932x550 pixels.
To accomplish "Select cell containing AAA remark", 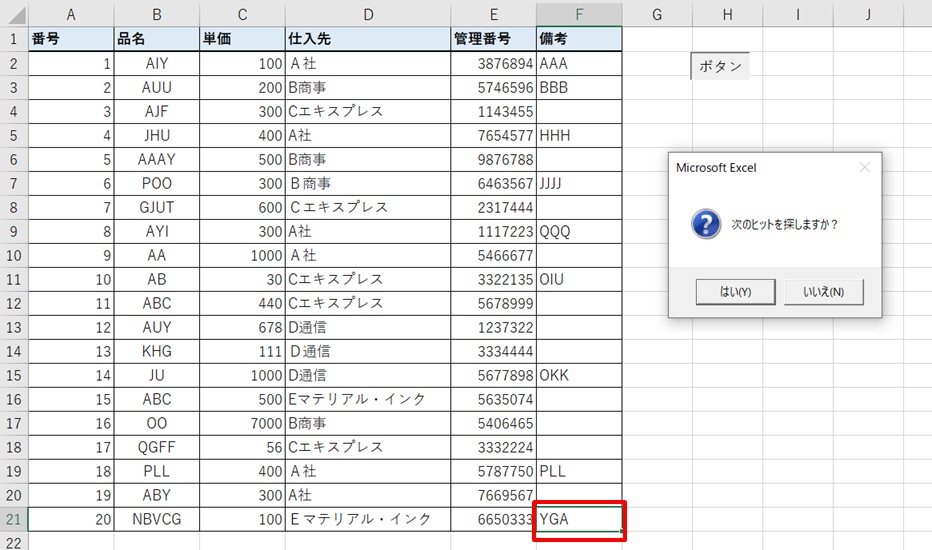I will click(579, 64).
